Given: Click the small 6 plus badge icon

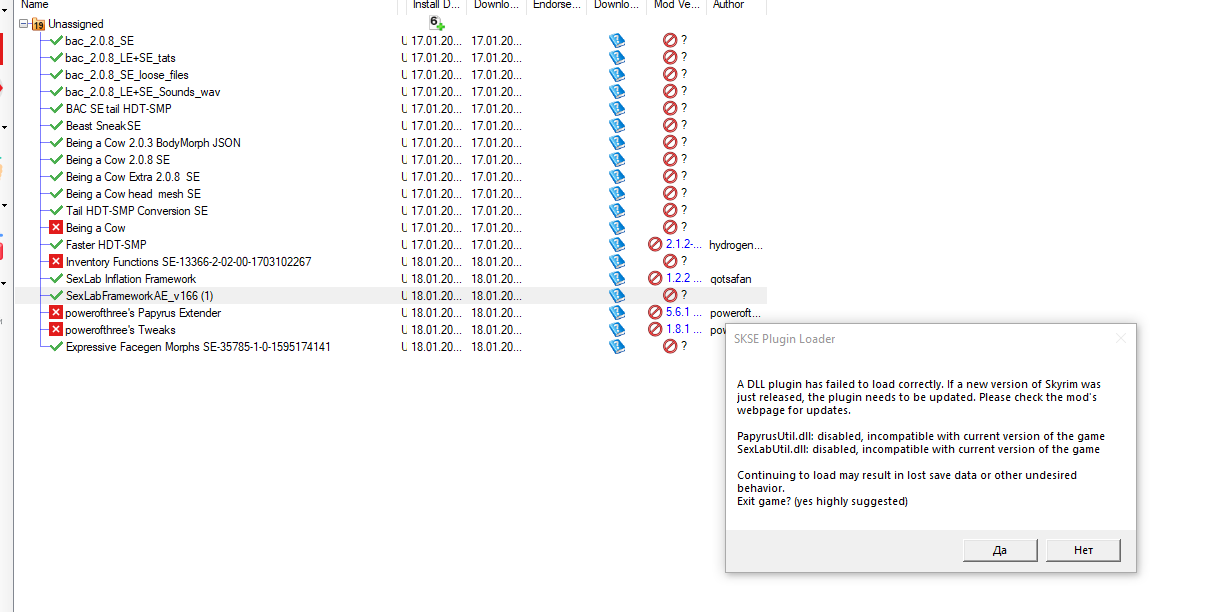Looking at the screenshot, I should pos(436,22).
